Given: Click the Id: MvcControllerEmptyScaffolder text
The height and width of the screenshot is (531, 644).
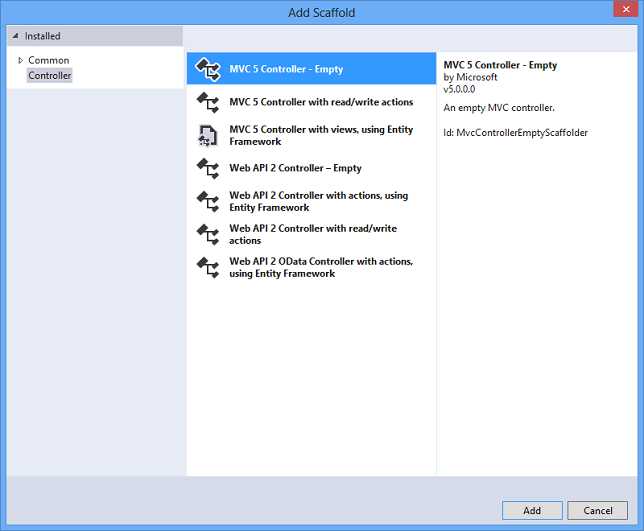Looking at the screenshot, I should point(515,133).
